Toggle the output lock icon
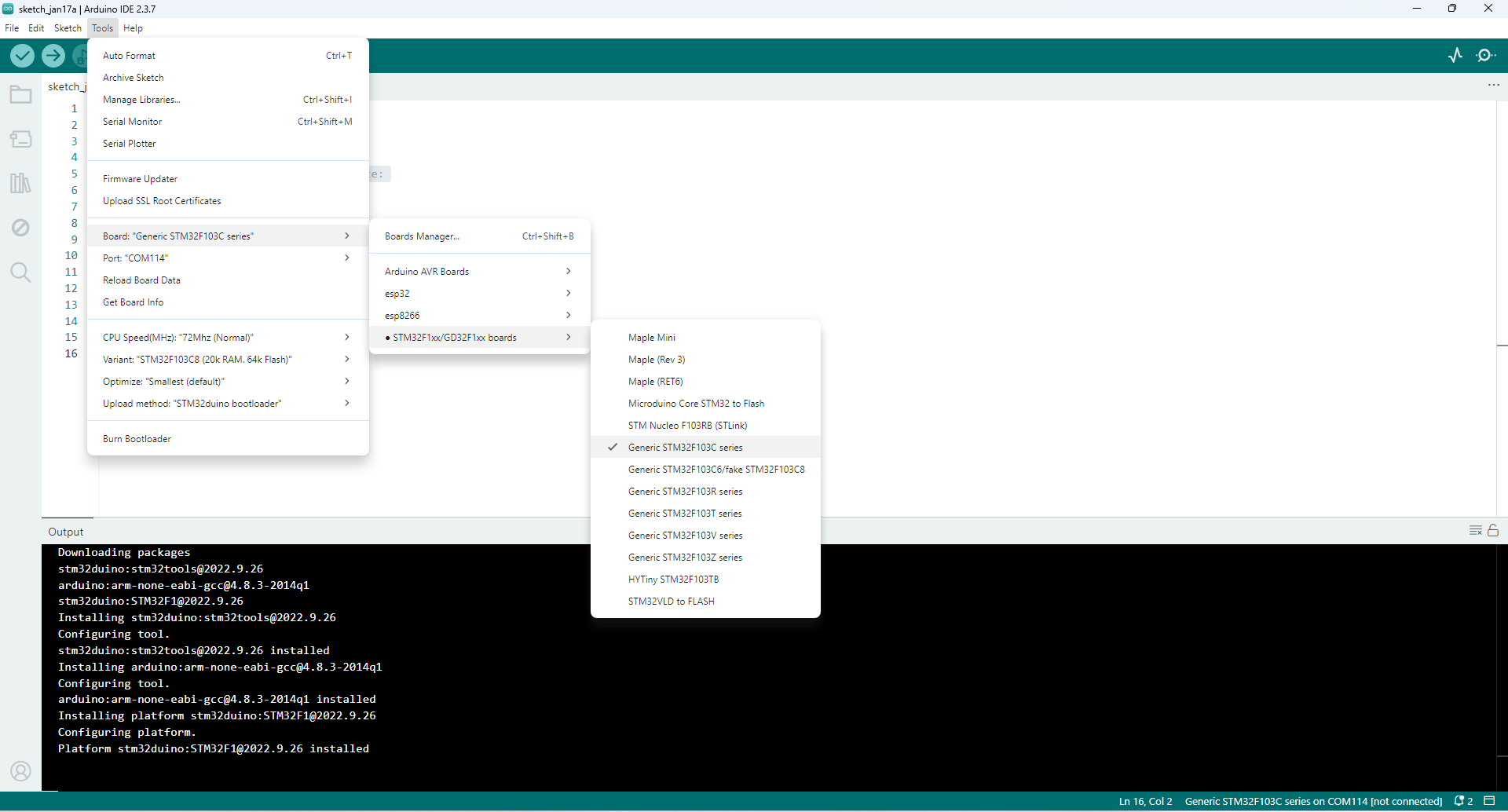The image size is (1508, 812). click(1493, 531)
